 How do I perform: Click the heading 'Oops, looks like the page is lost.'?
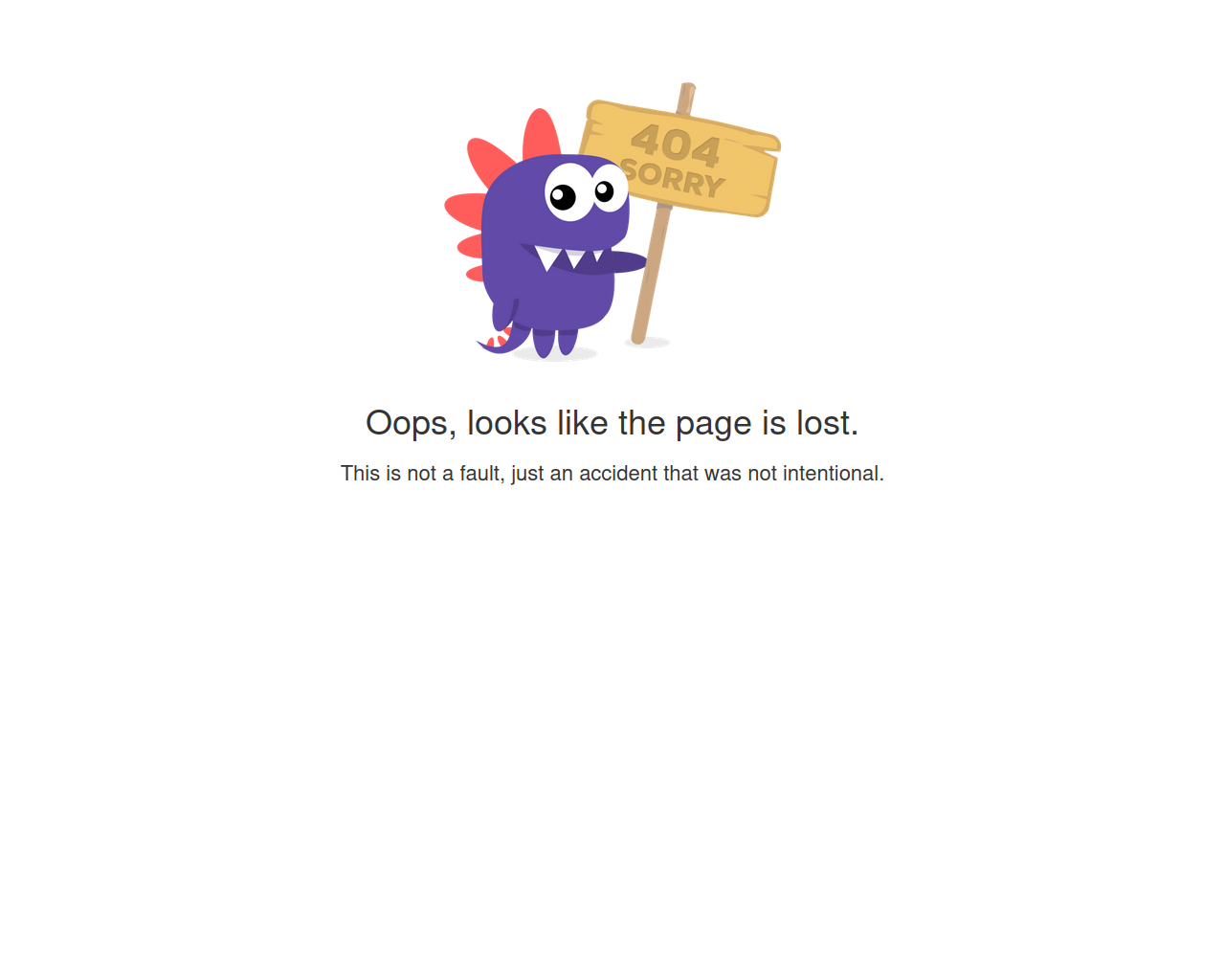pos(612,423)
